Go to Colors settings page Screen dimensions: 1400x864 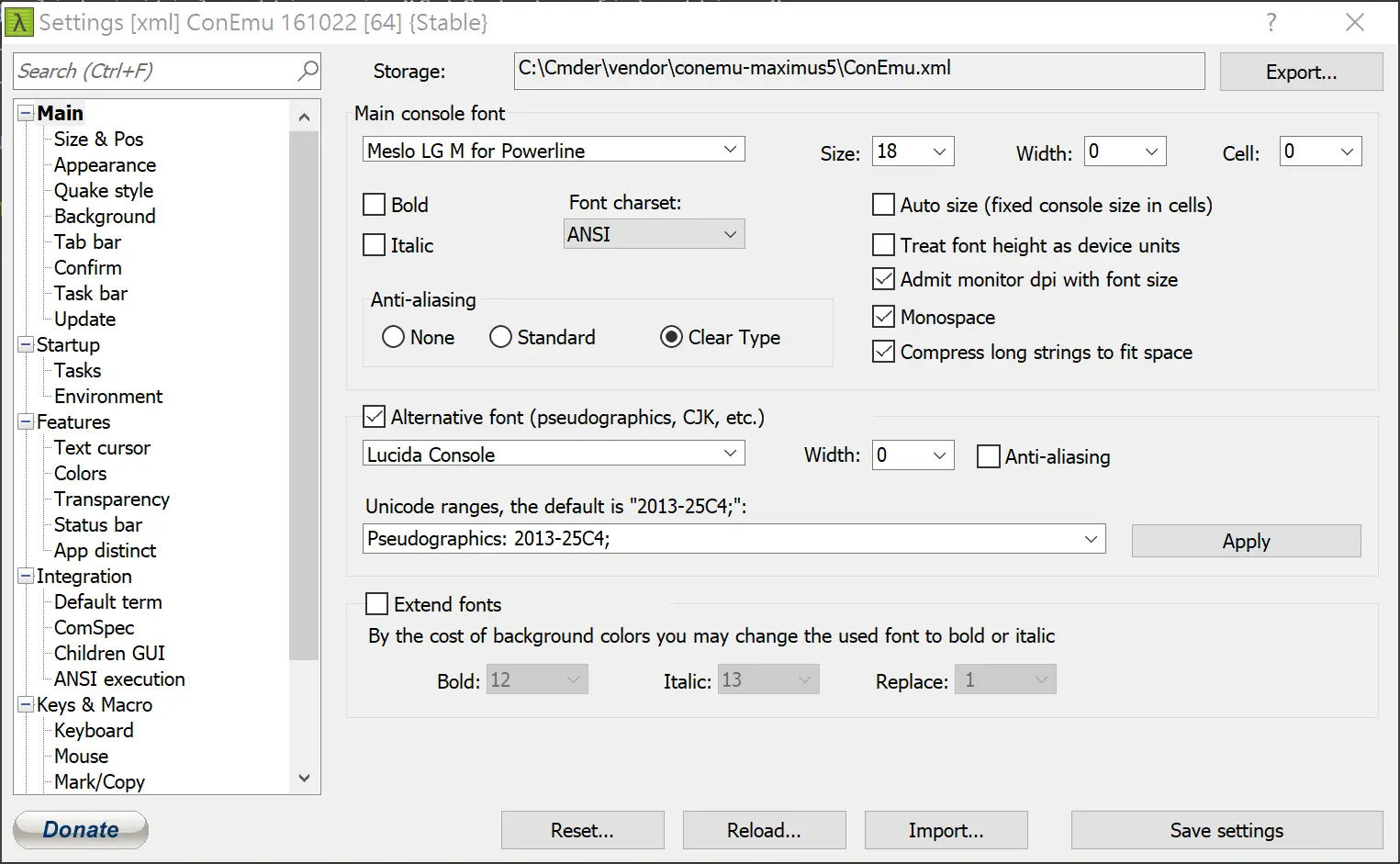[x=80, y=474]
